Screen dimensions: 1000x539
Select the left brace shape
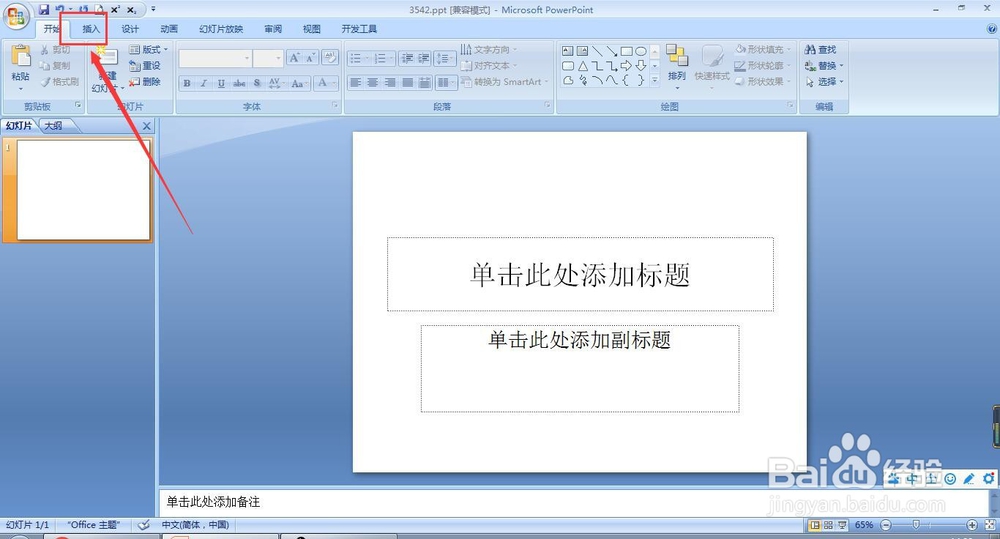626,80
